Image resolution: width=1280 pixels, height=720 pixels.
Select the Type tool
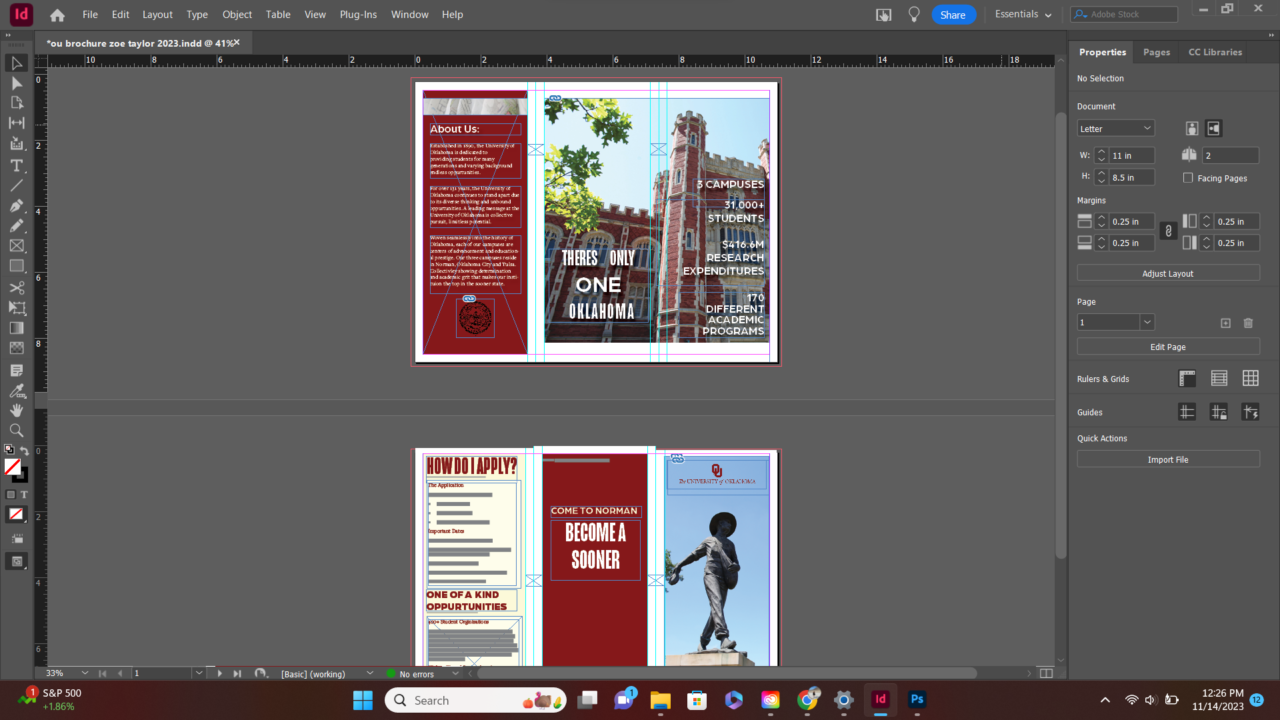click(x=17, y=165)
